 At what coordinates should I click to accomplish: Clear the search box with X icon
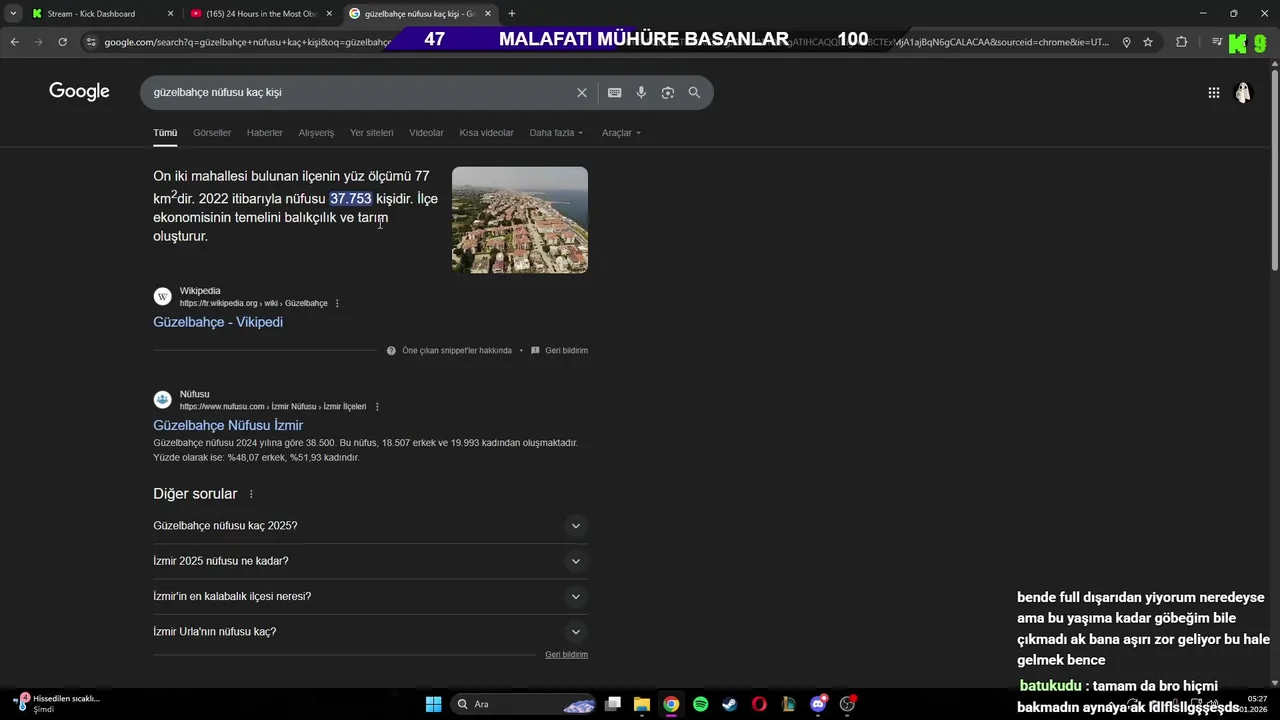point(582,92)
